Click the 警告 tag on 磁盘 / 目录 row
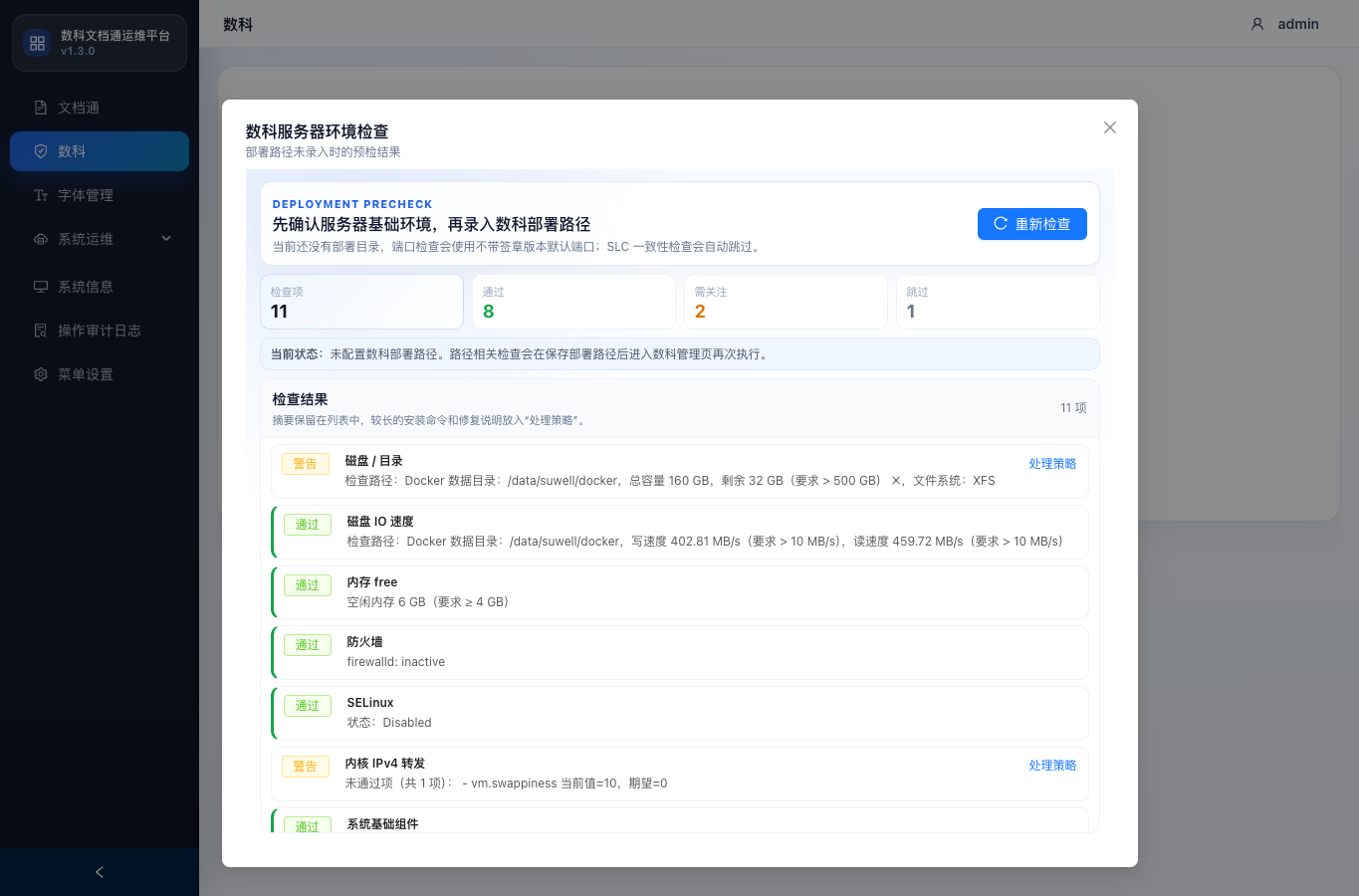 coord(306,464)
